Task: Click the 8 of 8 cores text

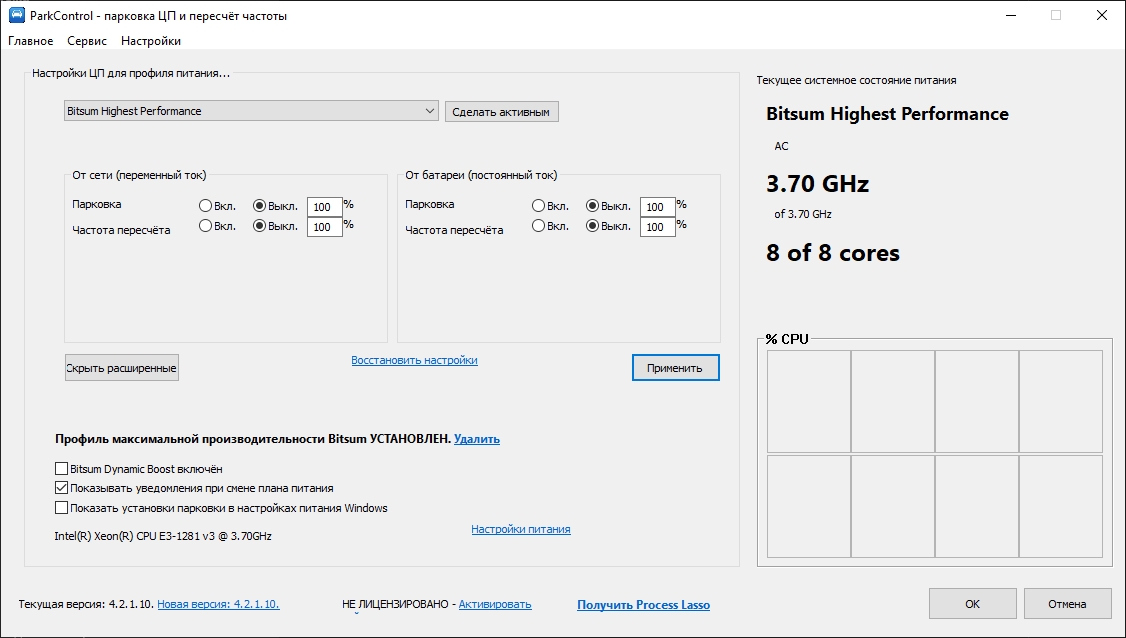Action: click(x=833, y=253)
